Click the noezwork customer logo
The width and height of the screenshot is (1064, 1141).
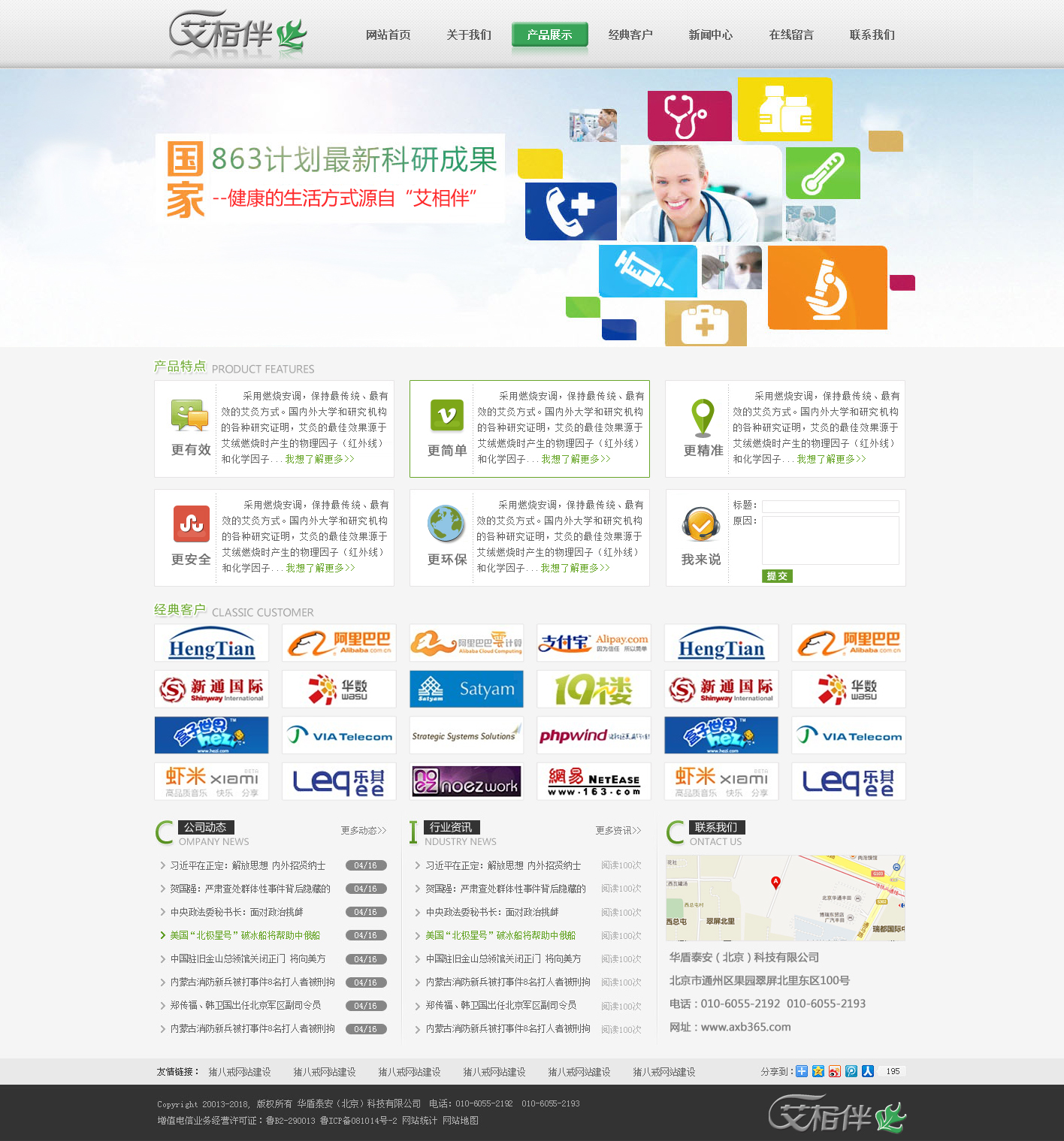click(467, 781)
